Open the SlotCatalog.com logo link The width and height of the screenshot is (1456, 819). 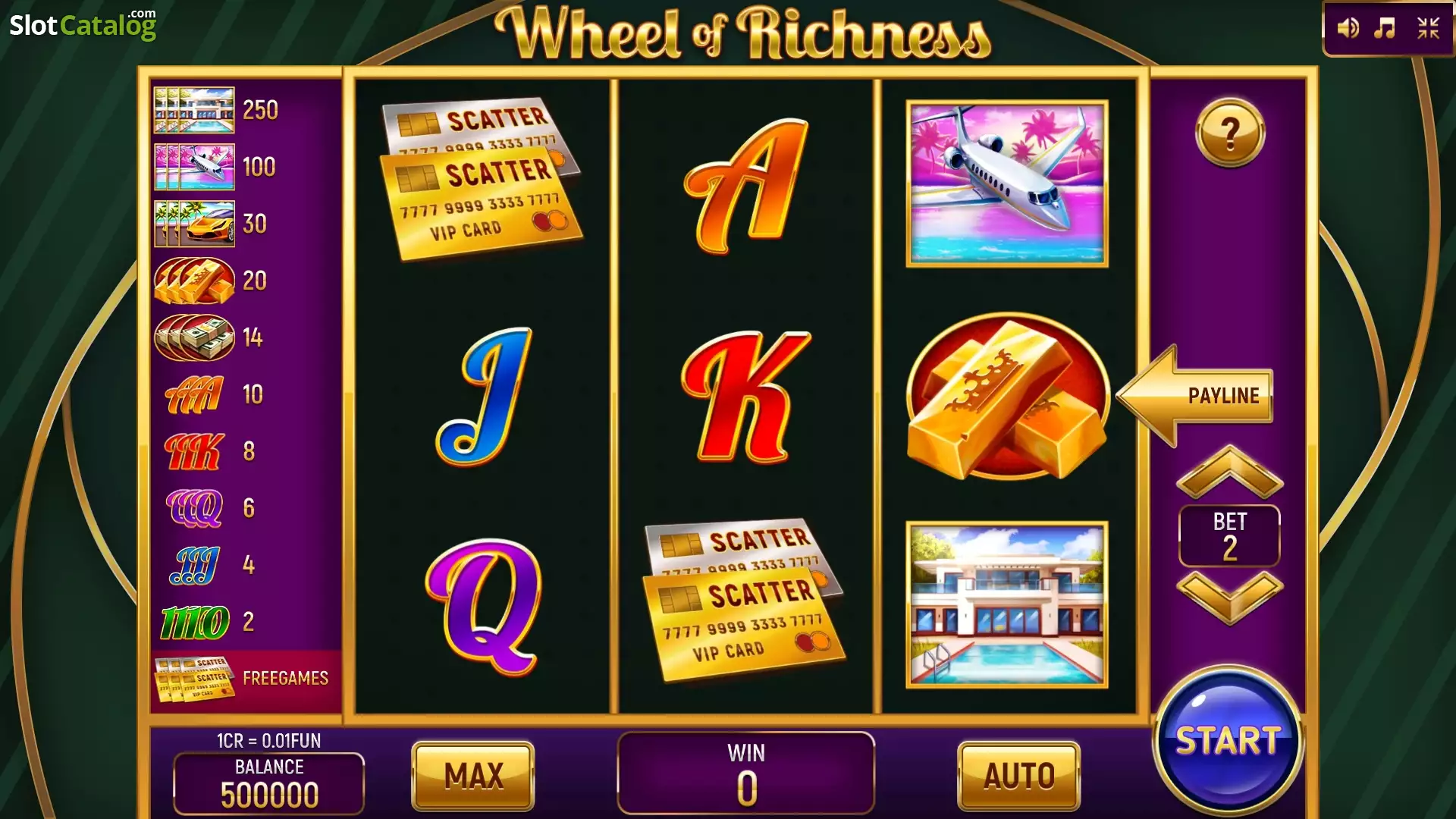[83, 24]
